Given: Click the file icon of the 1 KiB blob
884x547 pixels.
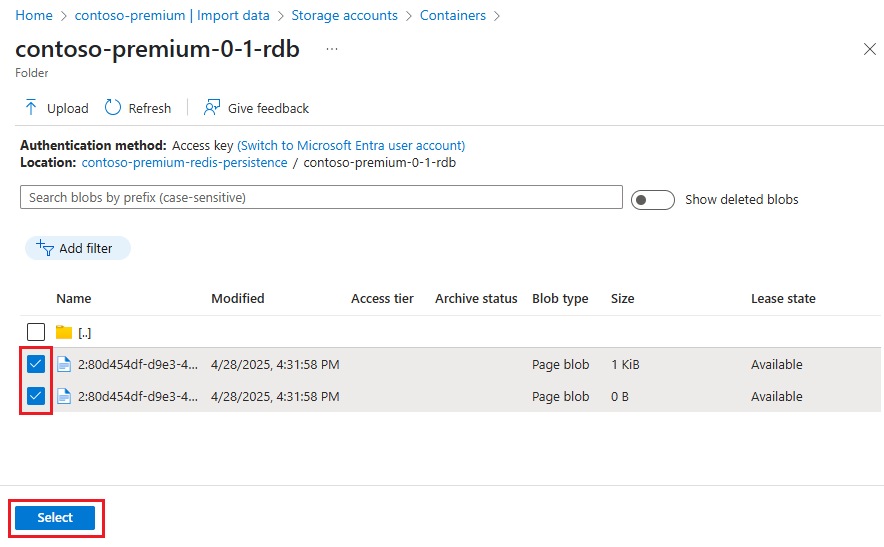Looking at the screenshot, I should pos(64,364).
